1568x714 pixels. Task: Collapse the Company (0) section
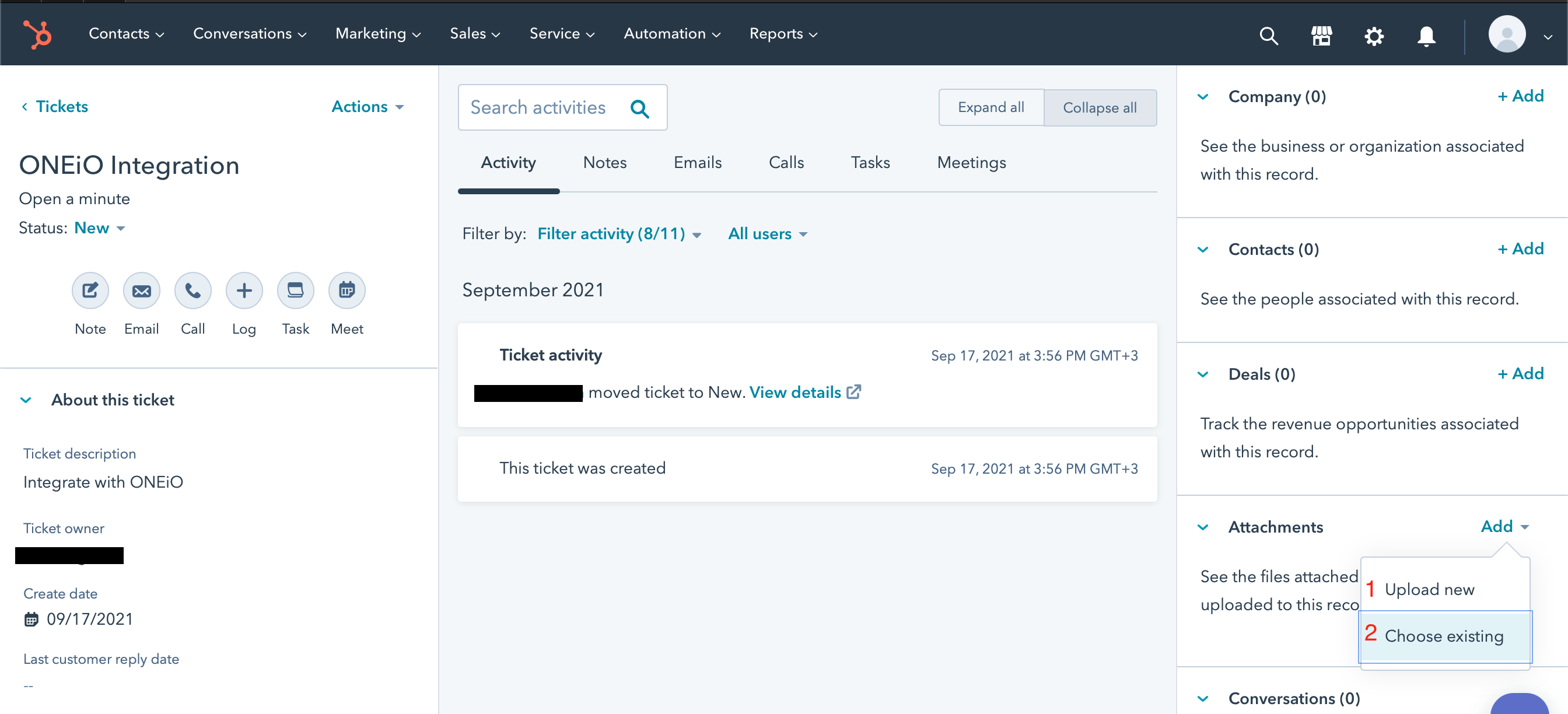coord(1203,97)
